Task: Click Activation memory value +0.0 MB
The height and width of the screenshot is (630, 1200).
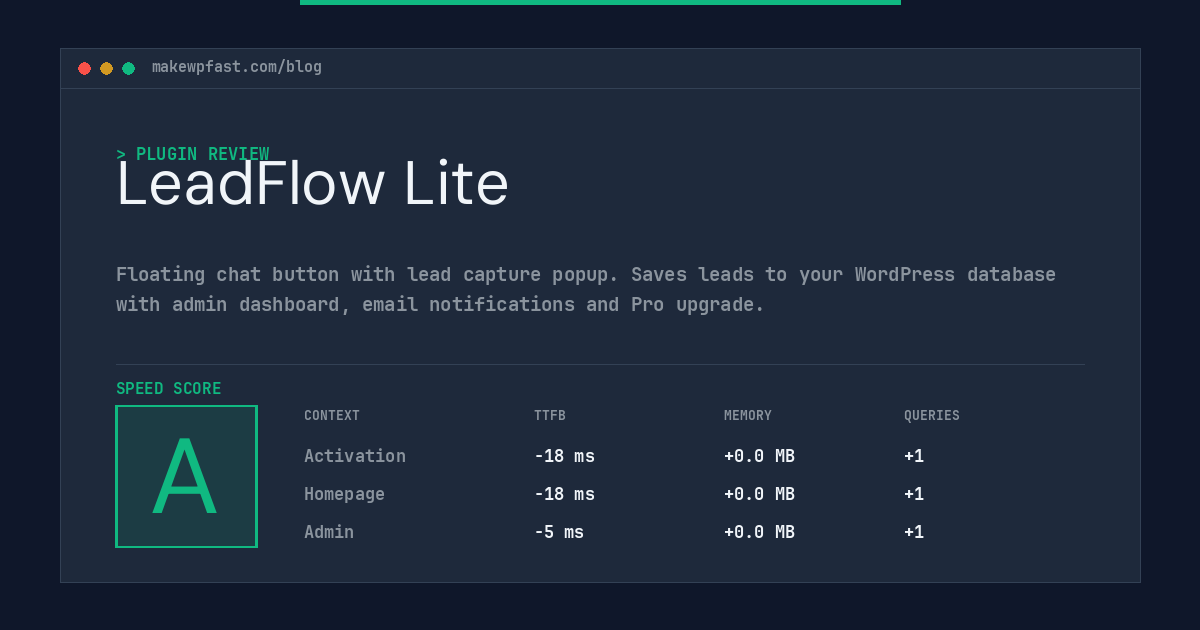Action: pyautogui.click(x=759, y=456)
